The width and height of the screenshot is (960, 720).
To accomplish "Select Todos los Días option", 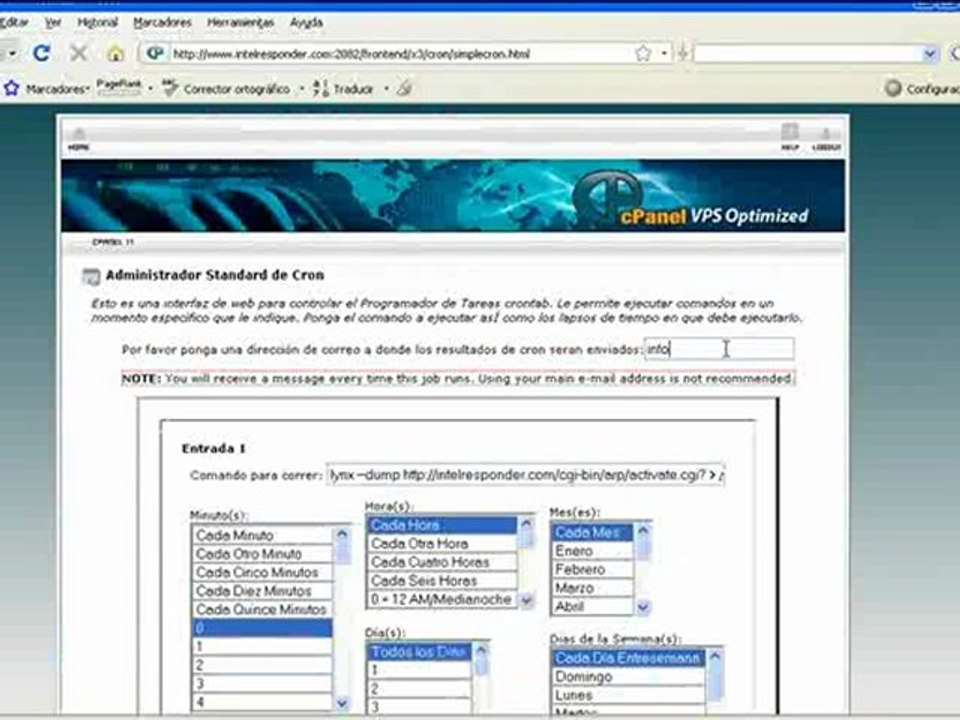I will tap(419, 652).
